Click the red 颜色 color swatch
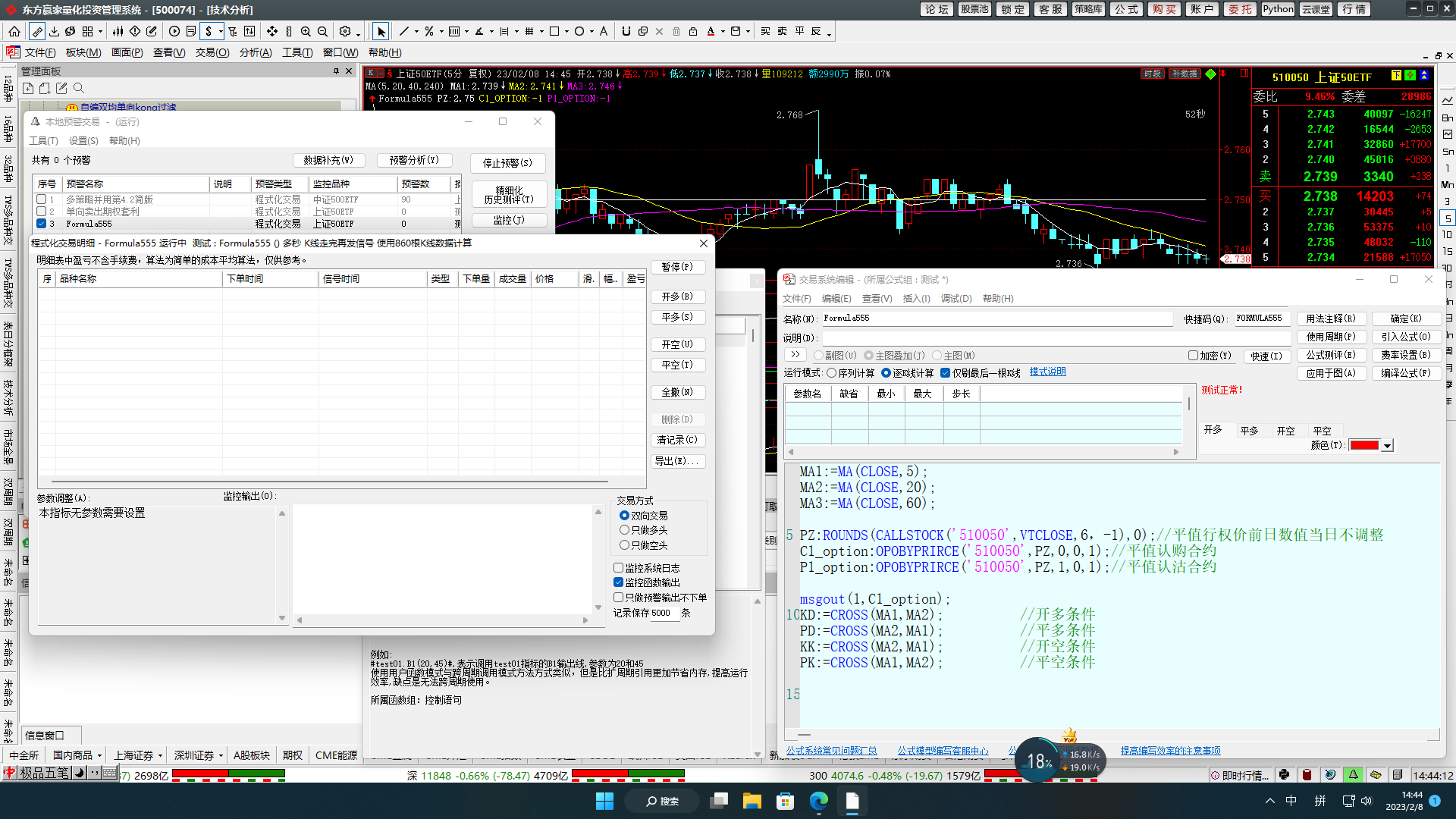Image resolution: width=1456 pixels, height=819 pixels. click(x=1364, y=446)
